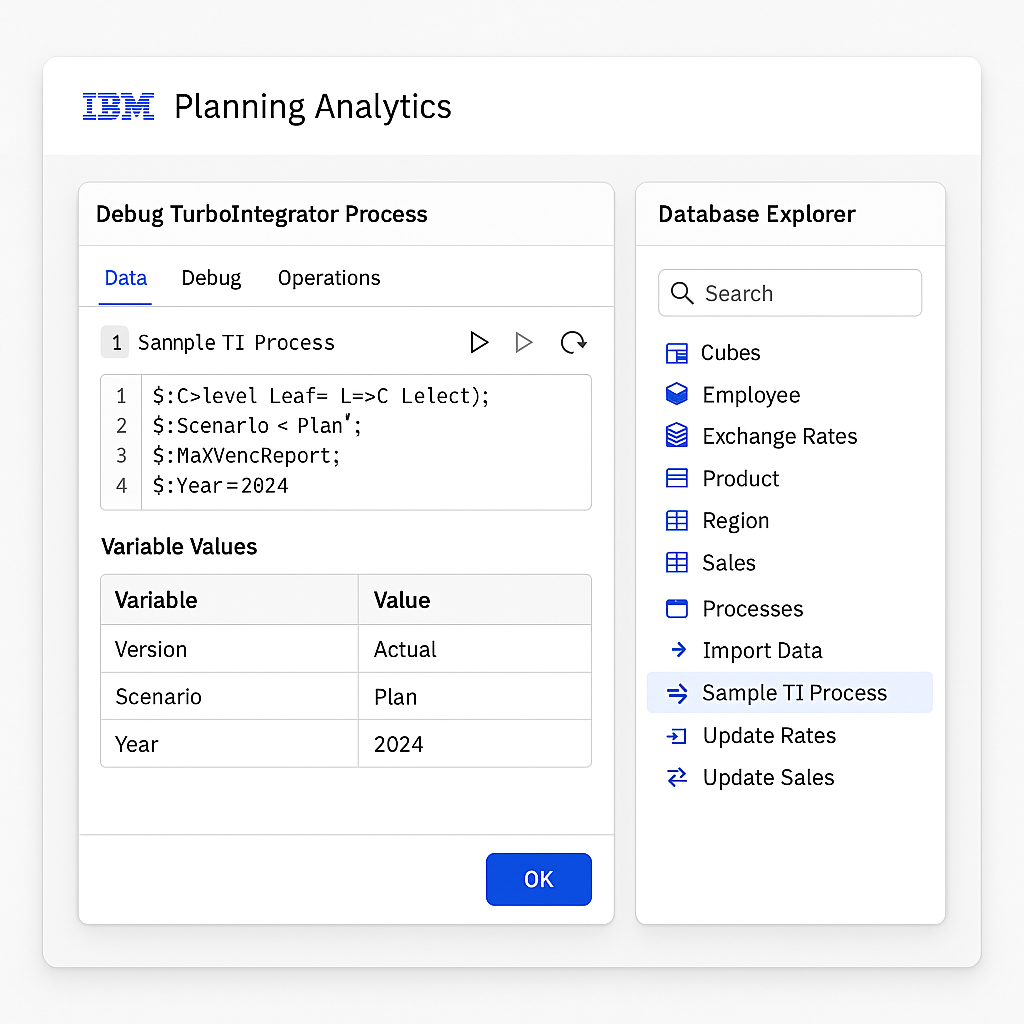Click the Exchange Rates stacked icon
Screen dimensions: 1024x1024
[677, 436]
